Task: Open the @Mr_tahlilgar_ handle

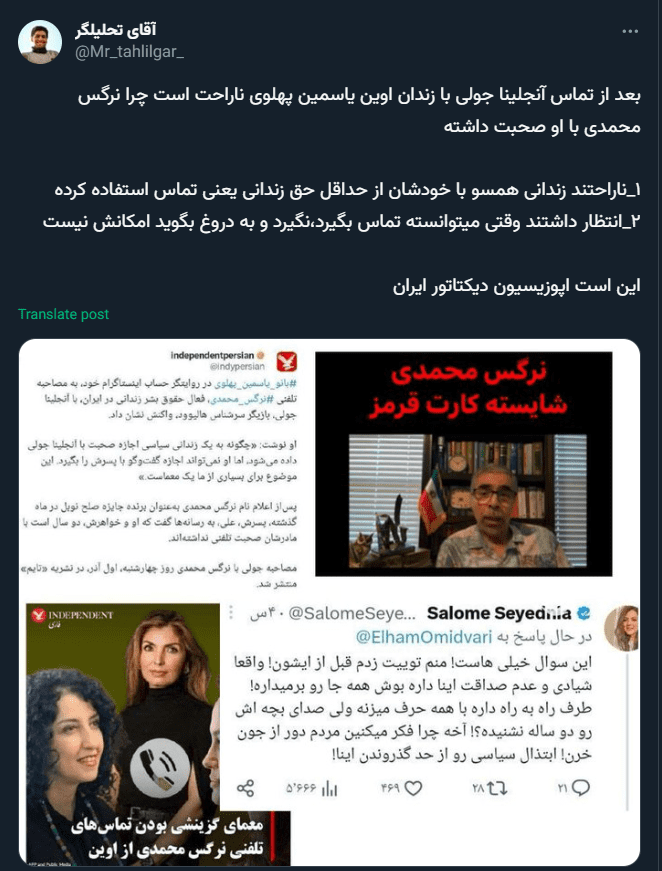Action: [x=129, y=53]
